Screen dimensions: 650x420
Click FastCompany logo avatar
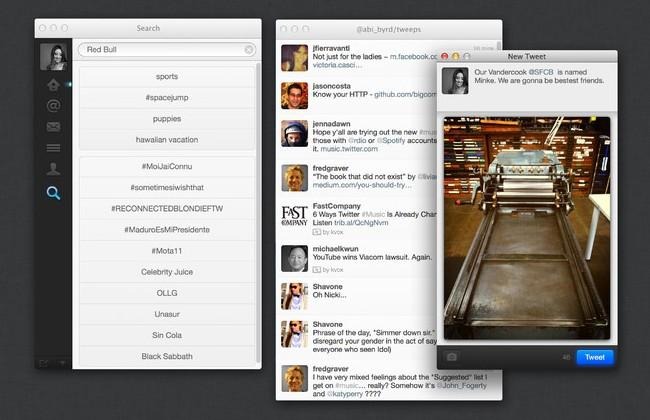pos(294,216)
